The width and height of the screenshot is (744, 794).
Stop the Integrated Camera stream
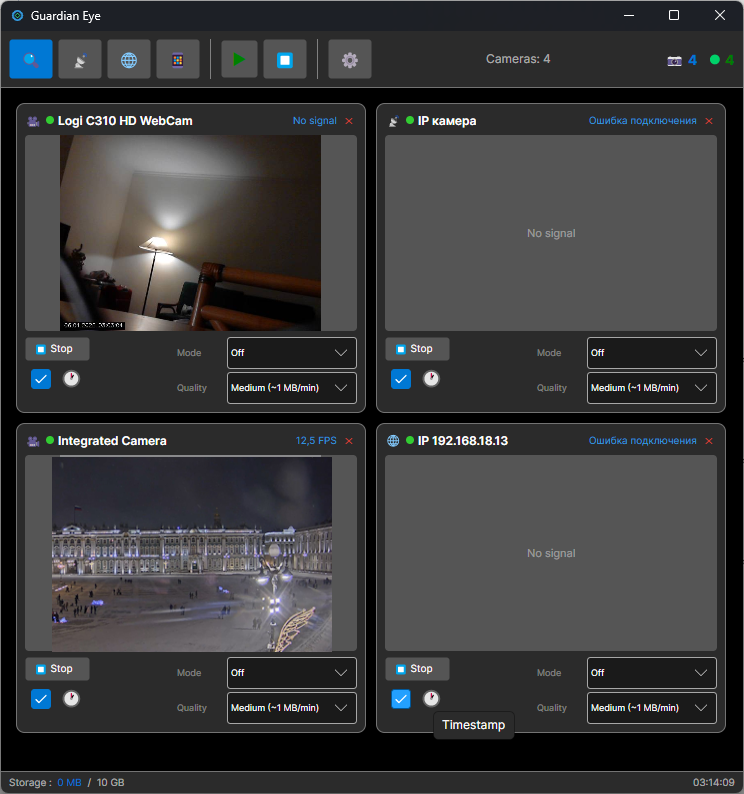click(57, 669)
